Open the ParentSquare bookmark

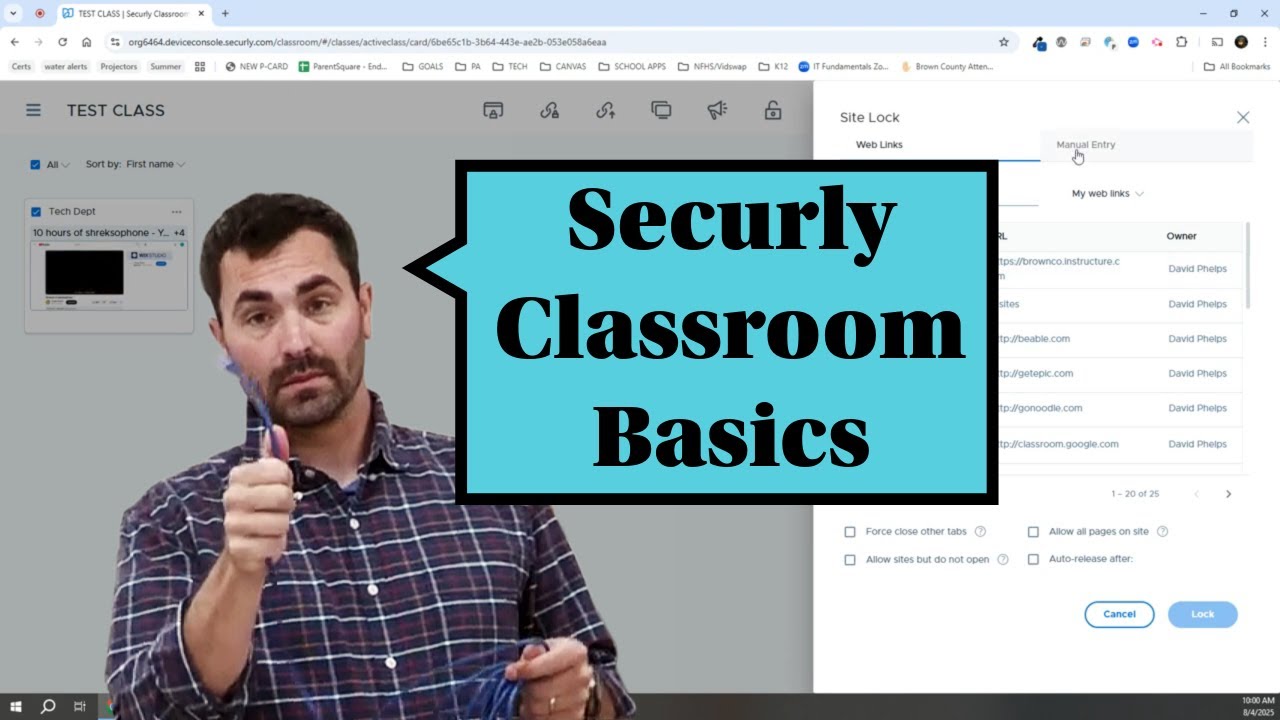point(343,67)
